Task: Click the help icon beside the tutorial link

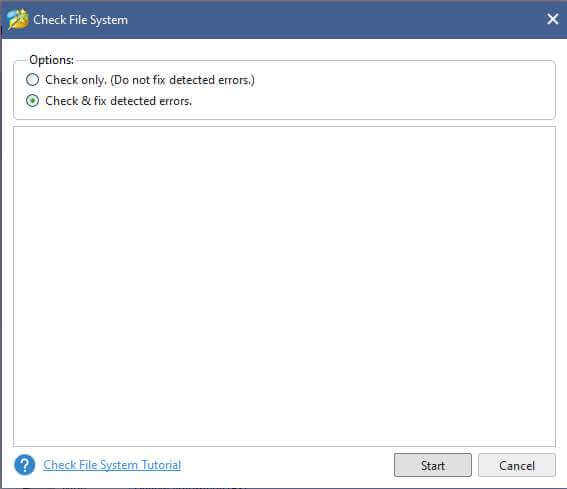Action: 25,464
